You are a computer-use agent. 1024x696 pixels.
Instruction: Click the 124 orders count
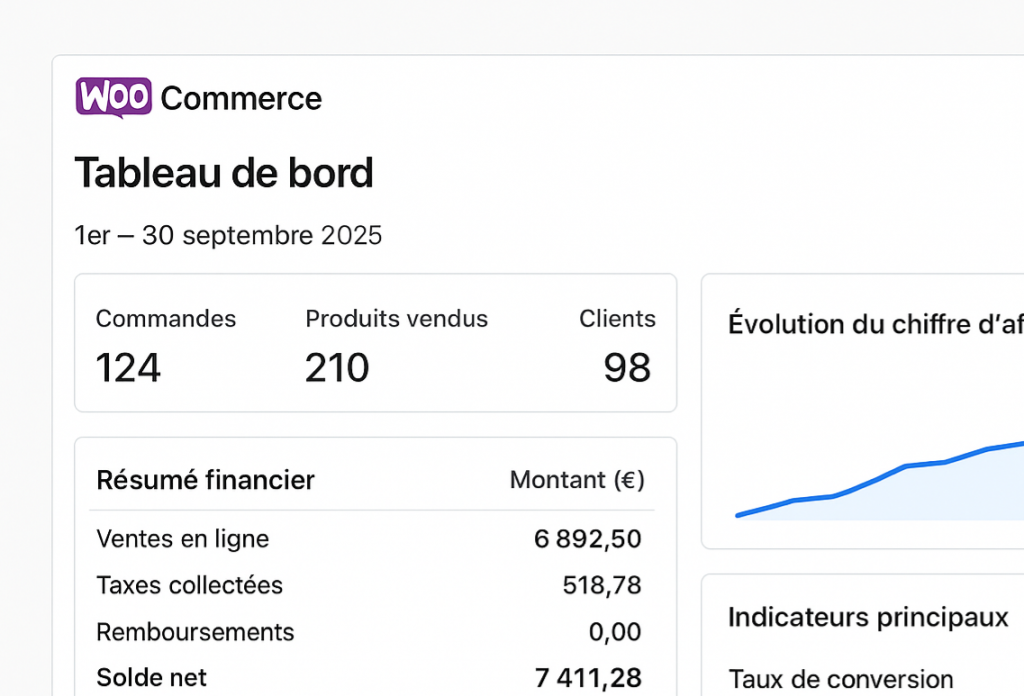point(128,368)
